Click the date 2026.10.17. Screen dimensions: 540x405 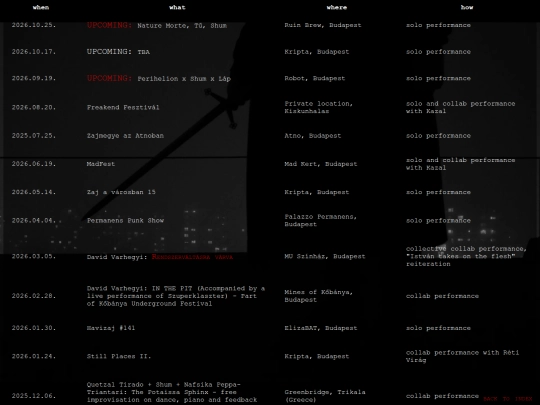click(34, 52)
